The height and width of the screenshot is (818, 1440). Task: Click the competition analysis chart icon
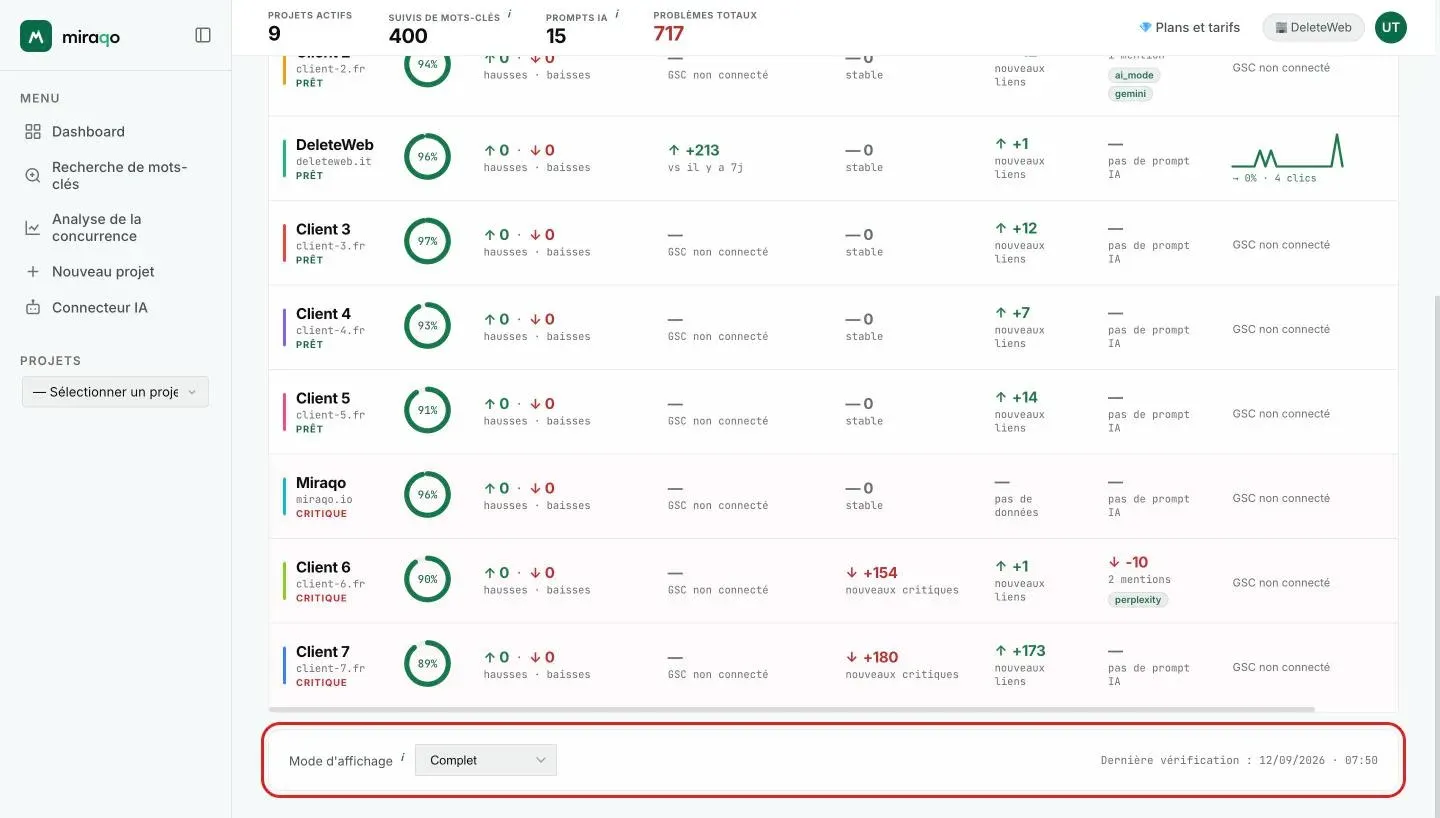pyautogui.click(x=33, y=228)
